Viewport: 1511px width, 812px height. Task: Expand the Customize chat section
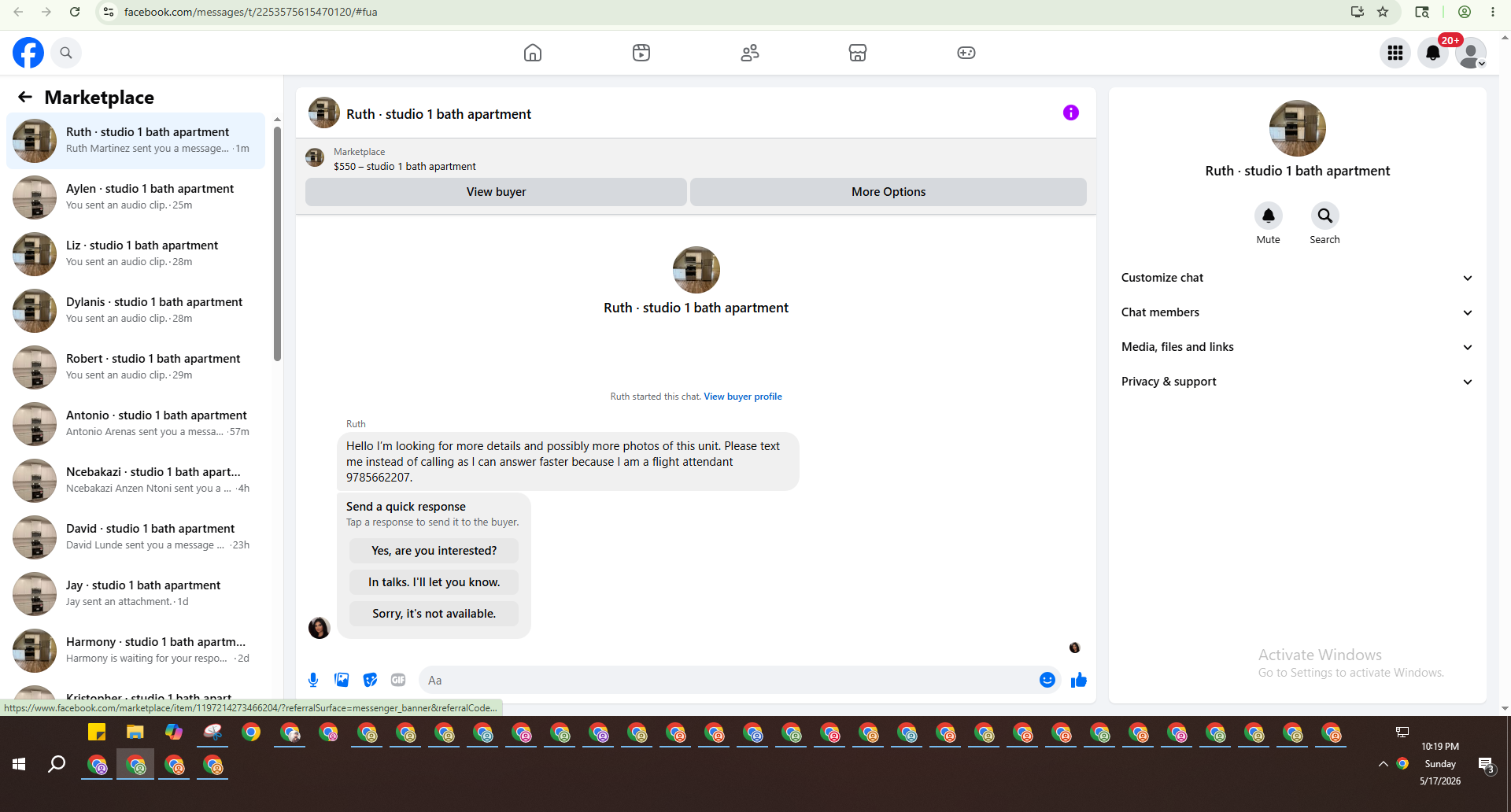[1297, 278]
